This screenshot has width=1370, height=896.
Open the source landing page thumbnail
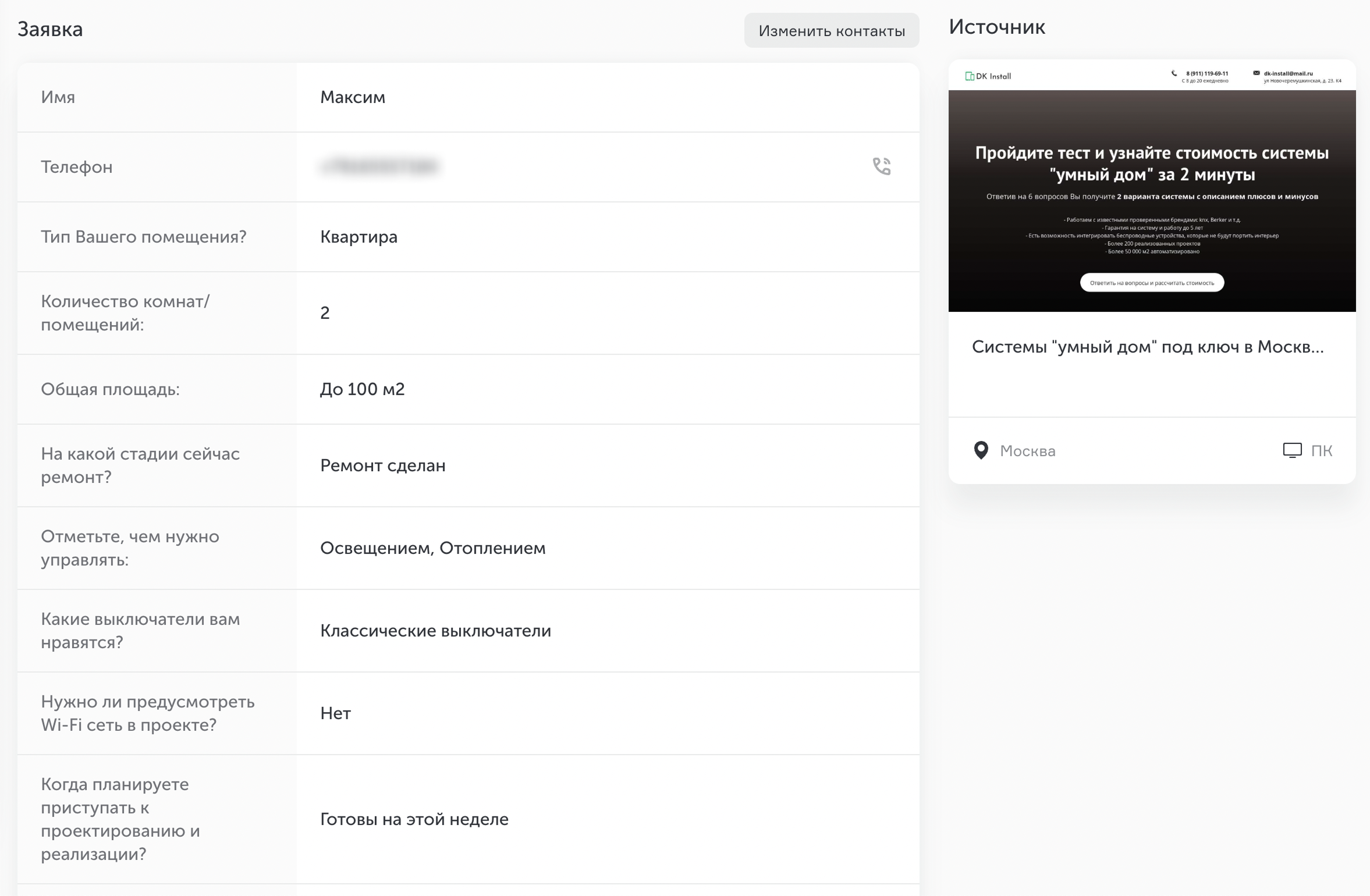[1152, 186]
